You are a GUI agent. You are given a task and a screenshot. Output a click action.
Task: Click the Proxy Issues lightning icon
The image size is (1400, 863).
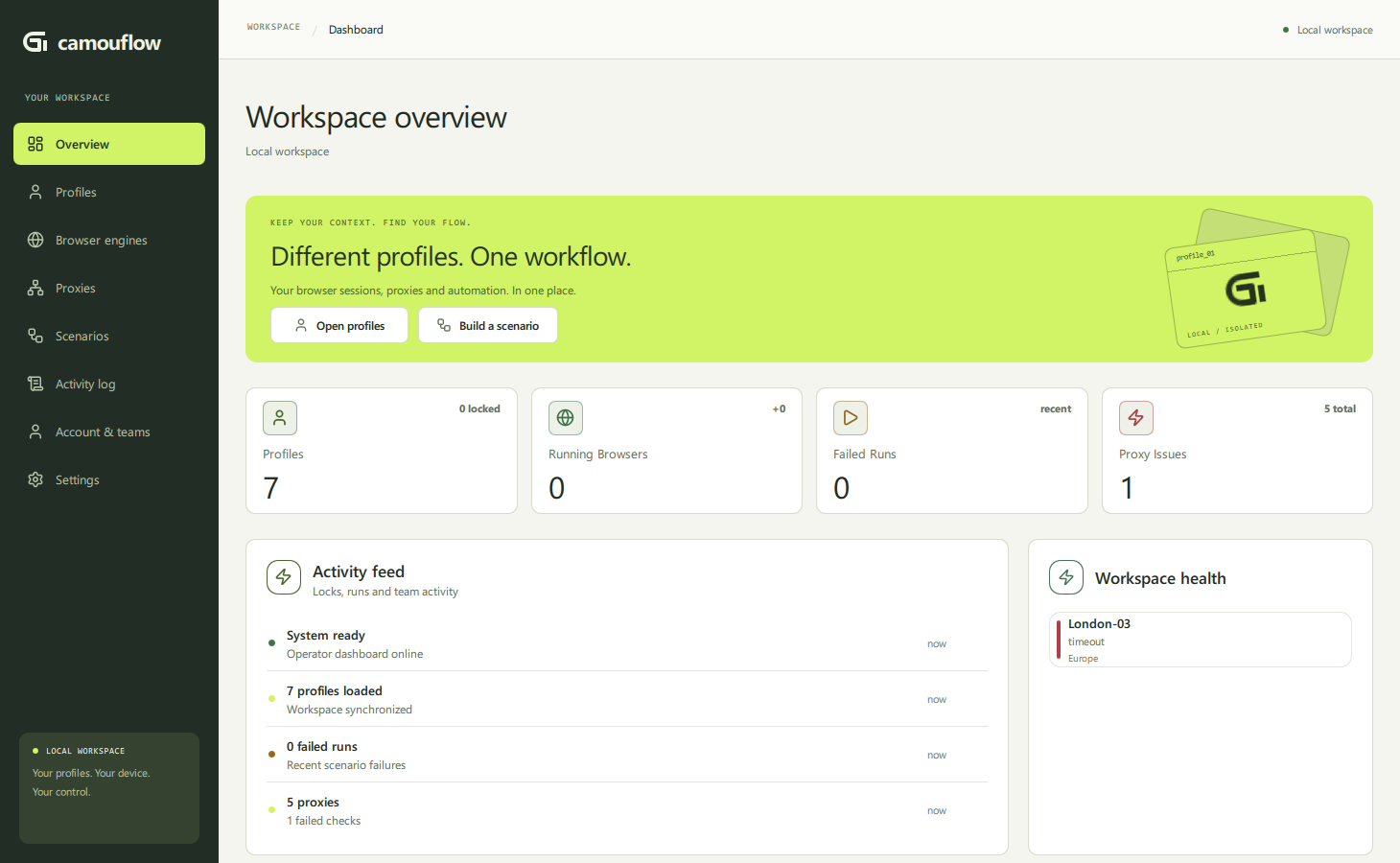1136,418
